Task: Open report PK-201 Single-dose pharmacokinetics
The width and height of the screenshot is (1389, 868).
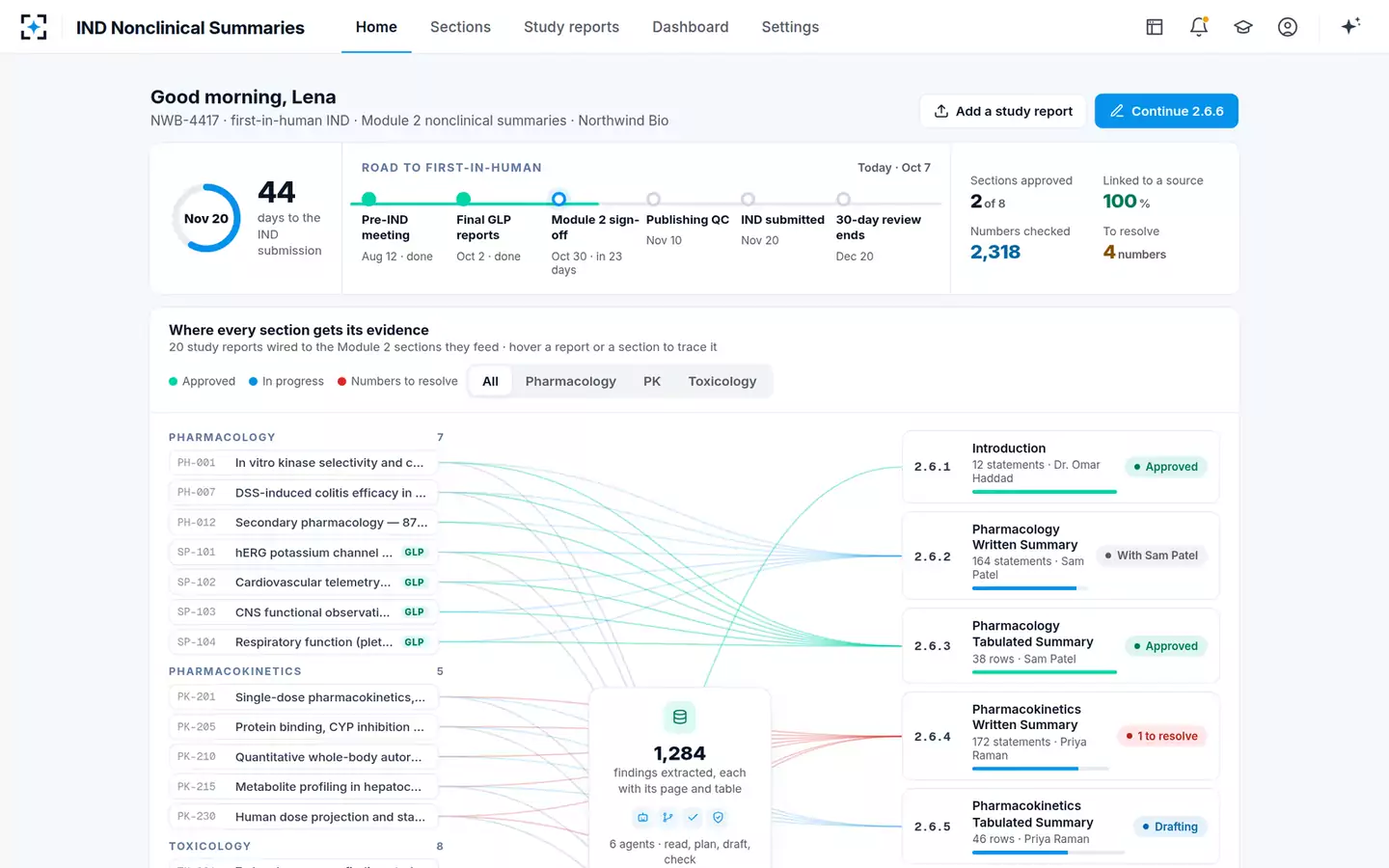Action: point(303,697)
